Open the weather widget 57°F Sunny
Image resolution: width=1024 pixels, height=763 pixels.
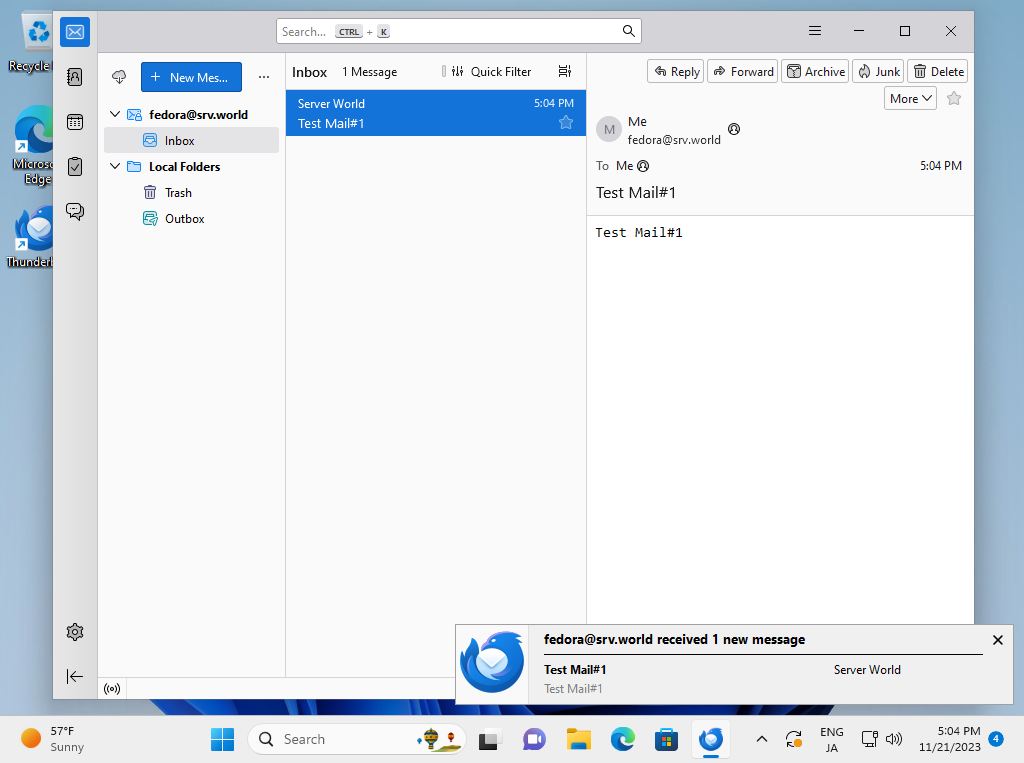click(x=54, y=739)
